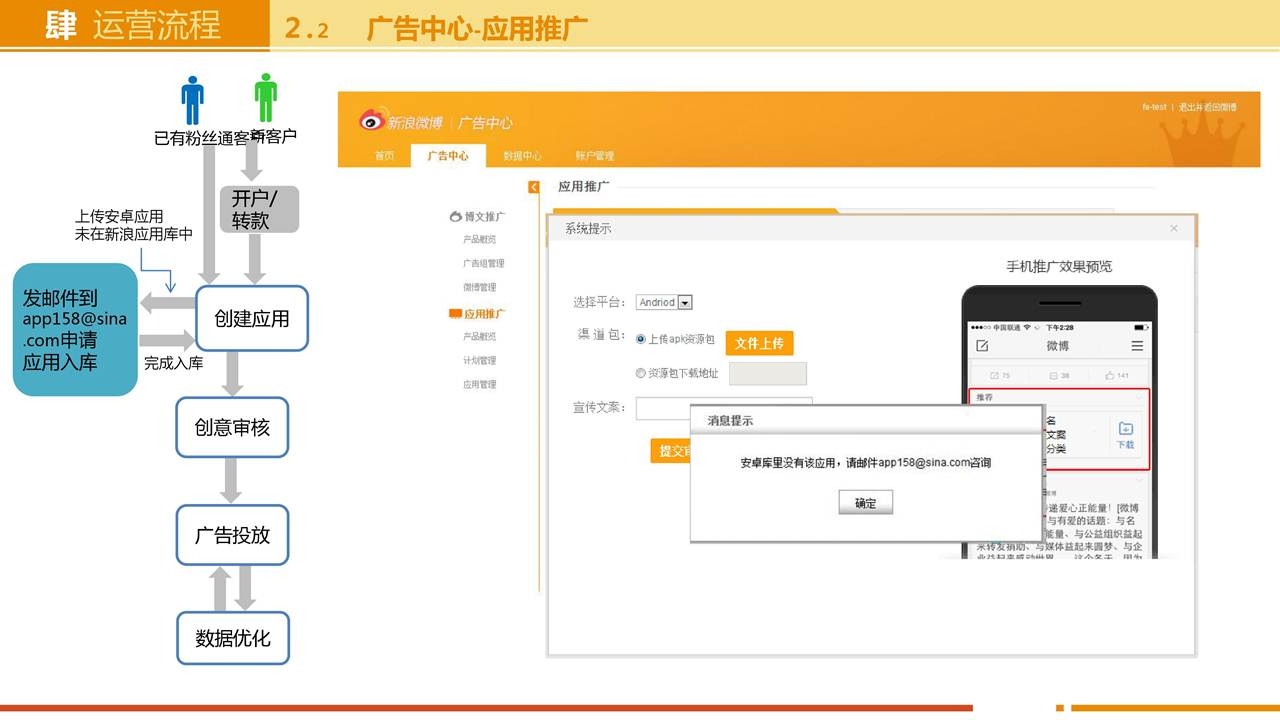1280x720 pixels.
Task: Select the 资源包下载地址 radio button
Action: [x=641, y=373]
